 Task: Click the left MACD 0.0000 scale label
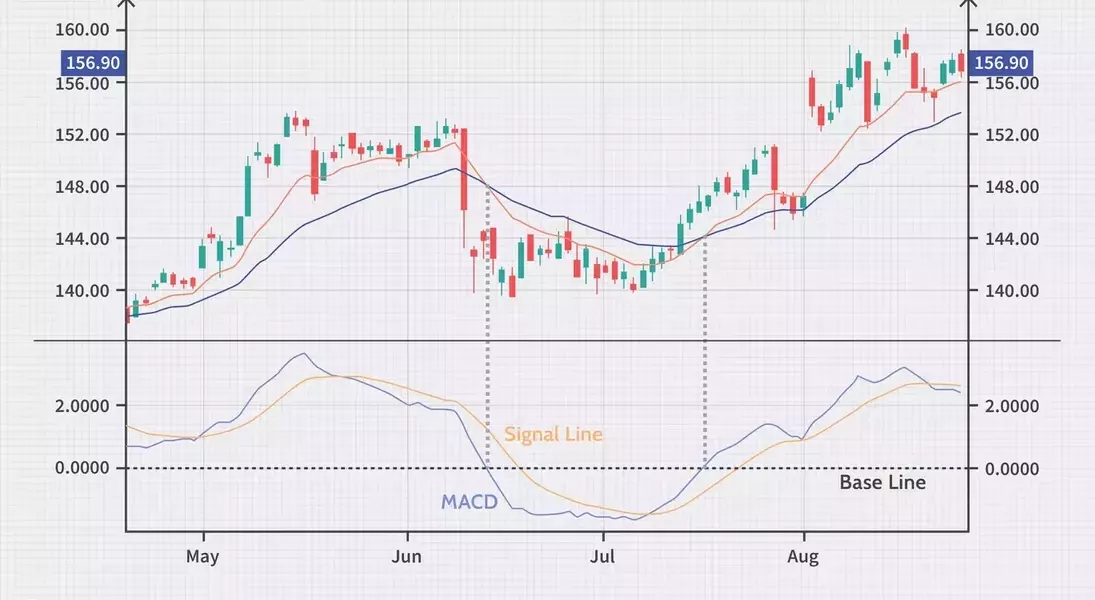pyautogui.click(x=82, y=468)
